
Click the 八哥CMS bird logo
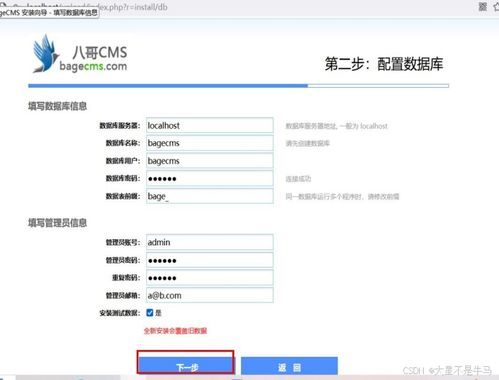46,53
